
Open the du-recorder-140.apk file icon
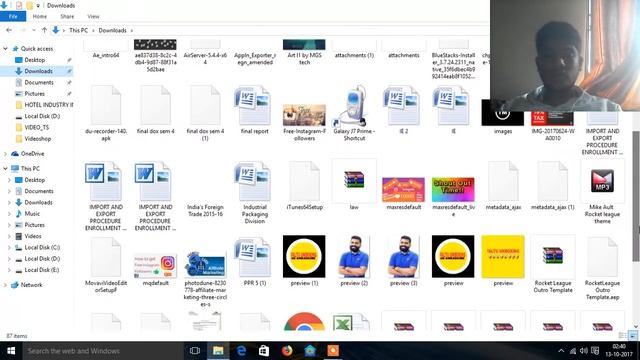[x=106, y=105]
